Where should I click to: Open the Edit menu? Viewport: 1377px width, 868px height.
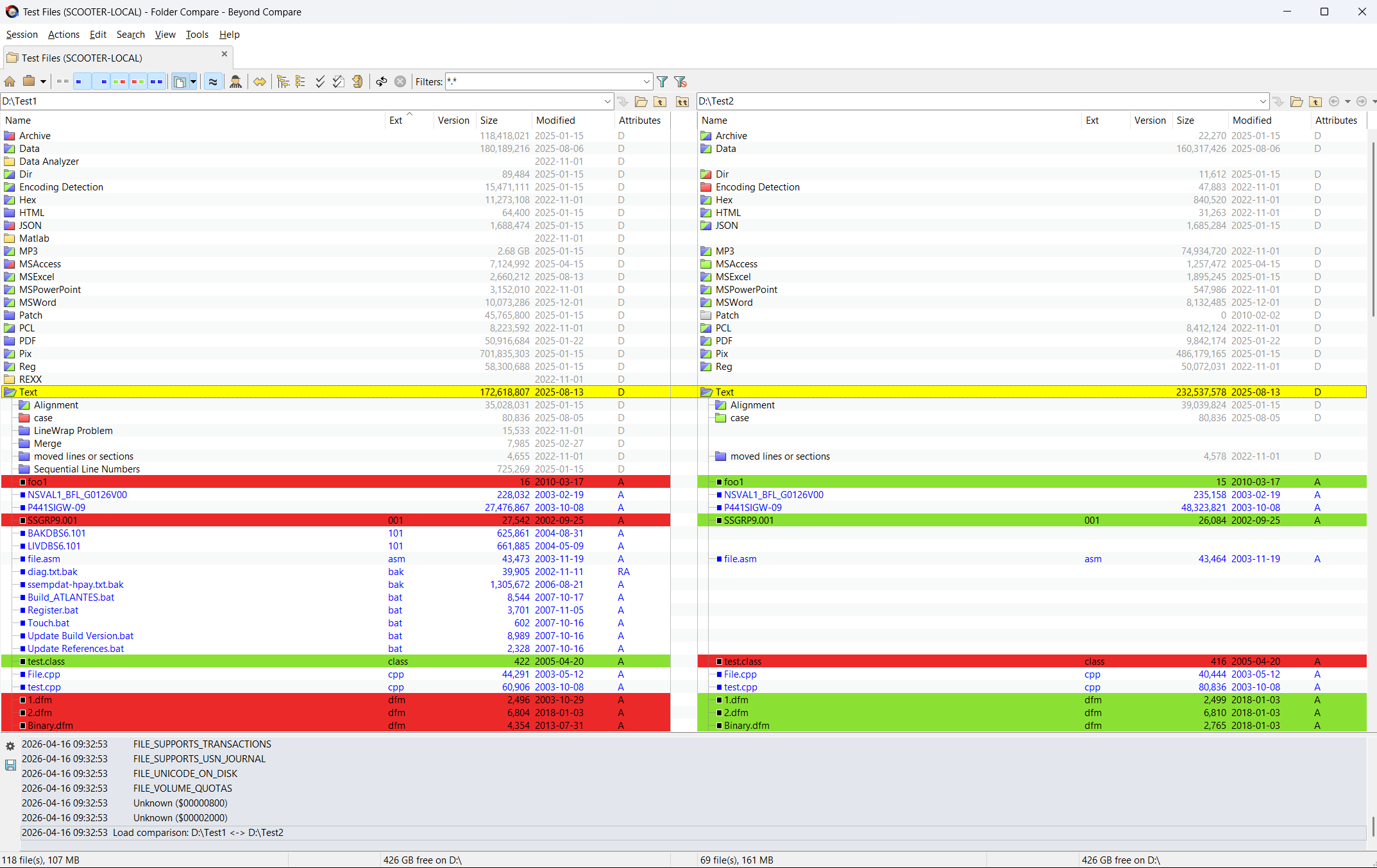tap(98, 35)
